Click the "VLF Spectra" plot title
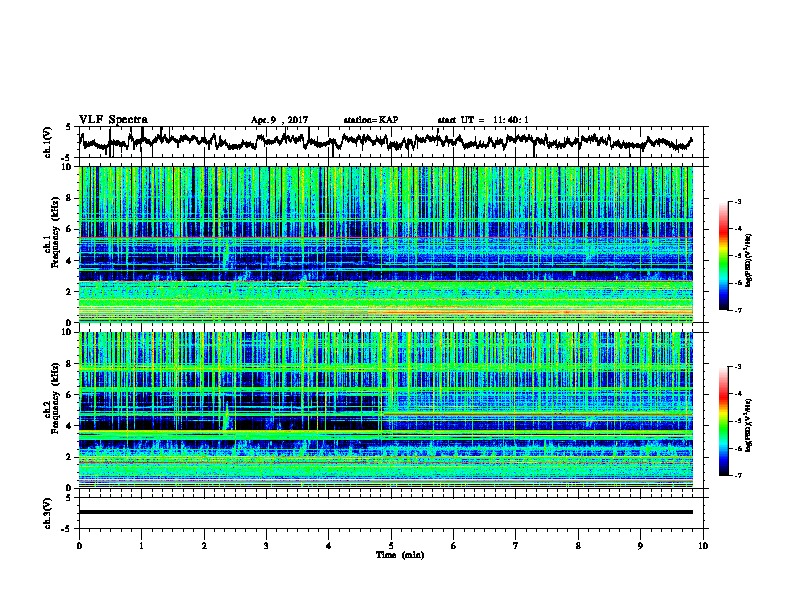This screenshot has height=612, width=792. coord(113,120)
